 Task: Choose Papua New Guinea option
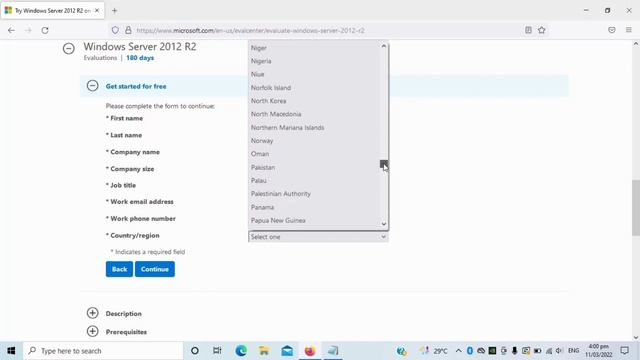point(278,220)
